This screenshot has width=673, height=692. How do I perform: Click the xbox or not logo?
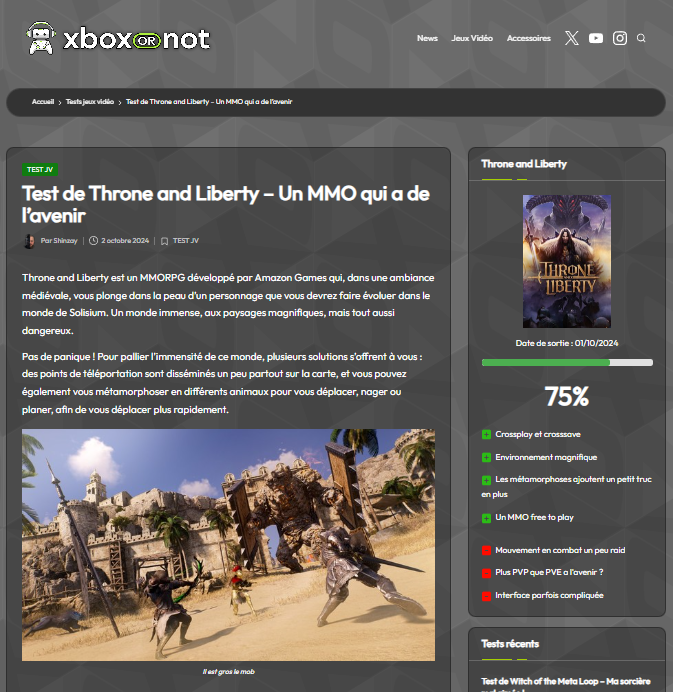click(x=118, y=38)
